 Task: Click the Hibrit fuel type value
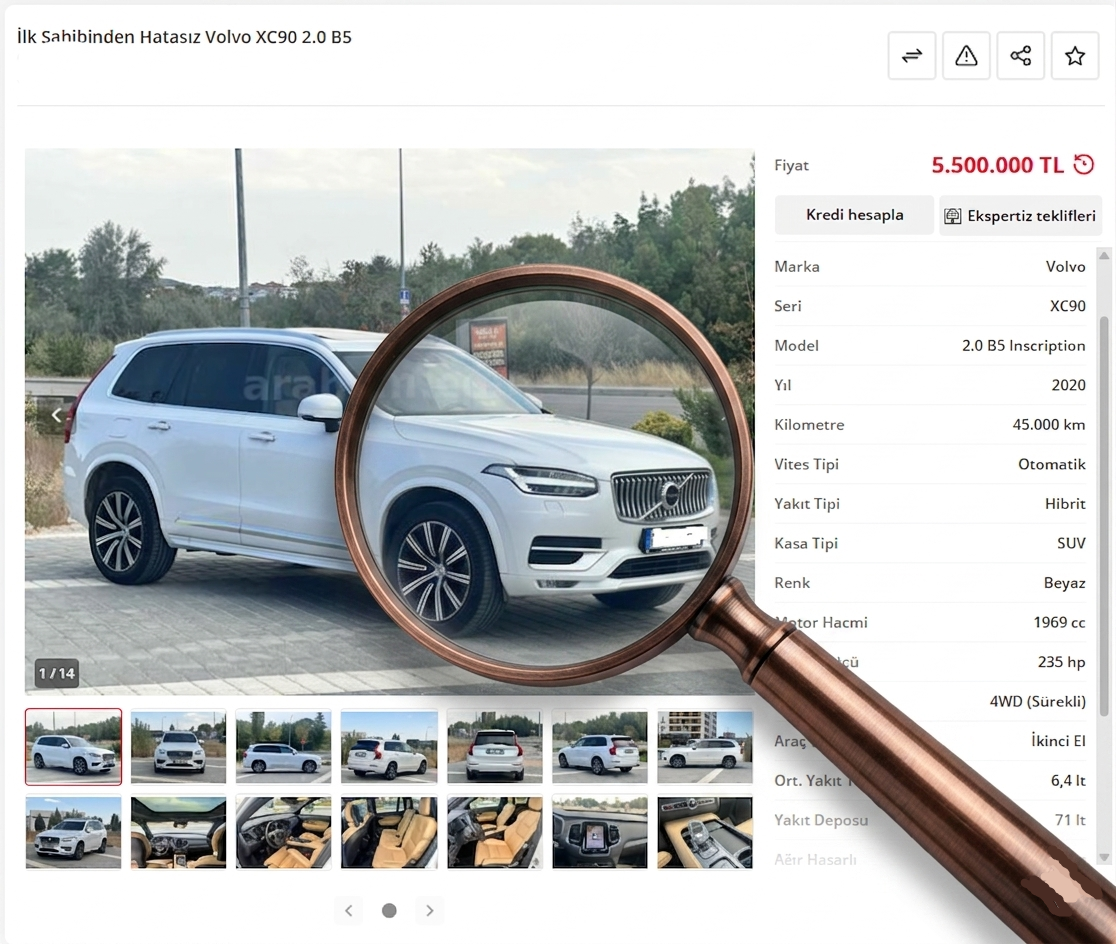[x=1065, y=503]
